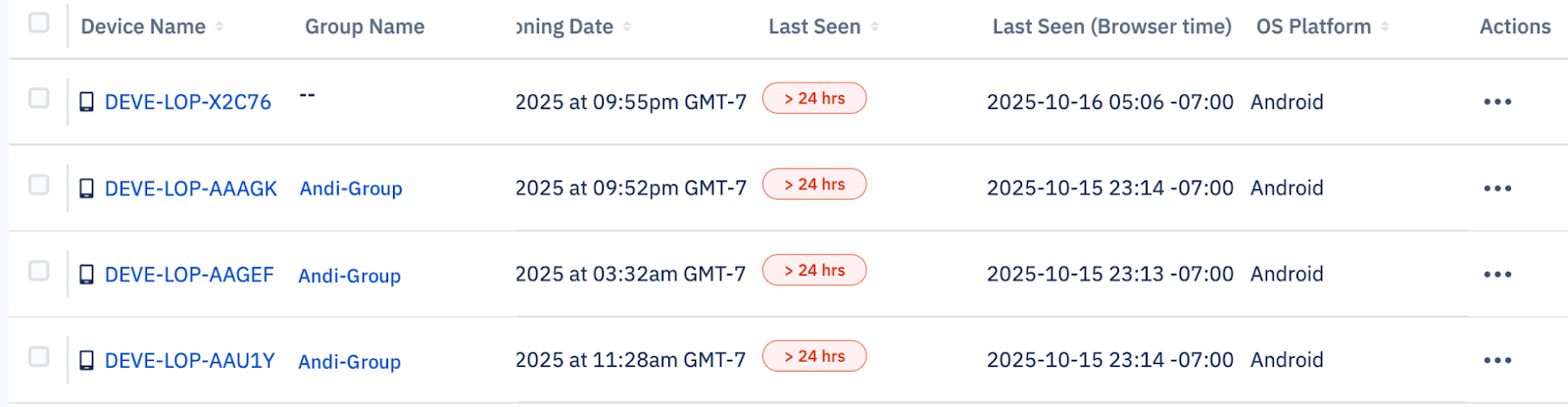Click the device icon beside DEVE-LOP-AAGEF
The width and height of the screenshot is (1568, 407).
click(86, 275)
